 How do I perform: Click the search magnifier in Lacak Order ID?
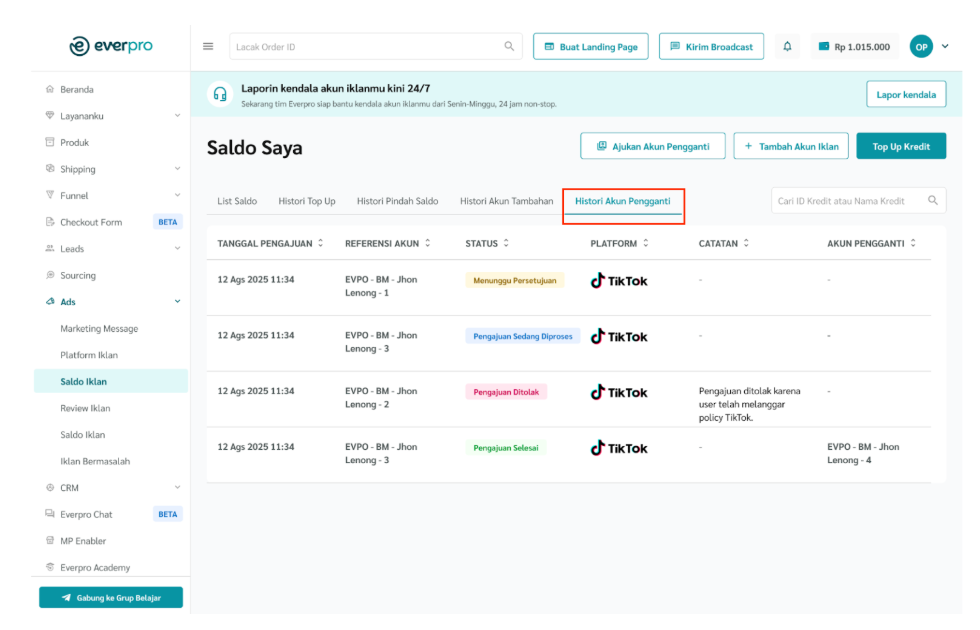(x=509, y=46)
